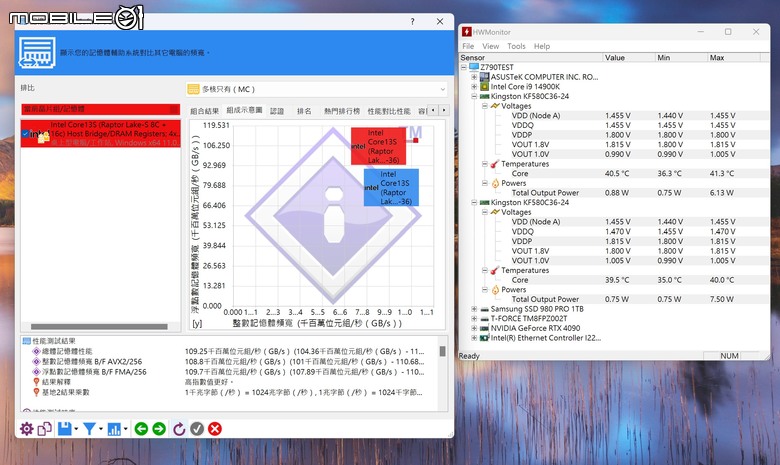This screenshot has width=780, height=465.
Task: Open the File menu in HWMonitor
Action: pyautogui.click(x=468, y=46)
